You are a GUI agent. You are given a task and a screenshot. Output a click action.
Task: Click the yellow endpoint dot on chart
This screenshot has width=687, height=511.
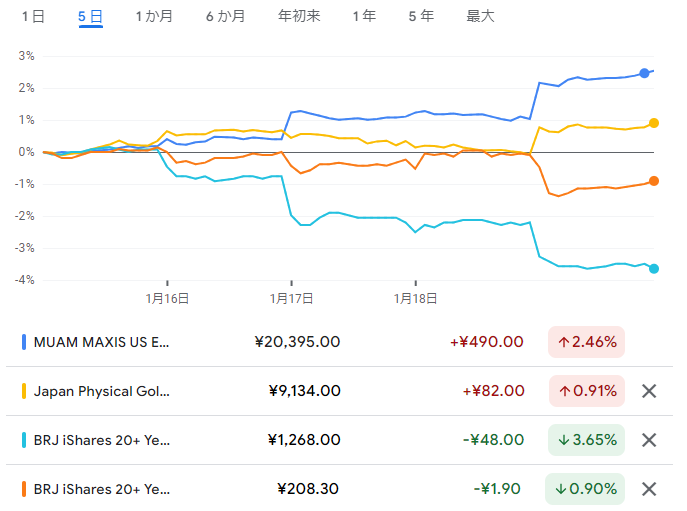654,123
